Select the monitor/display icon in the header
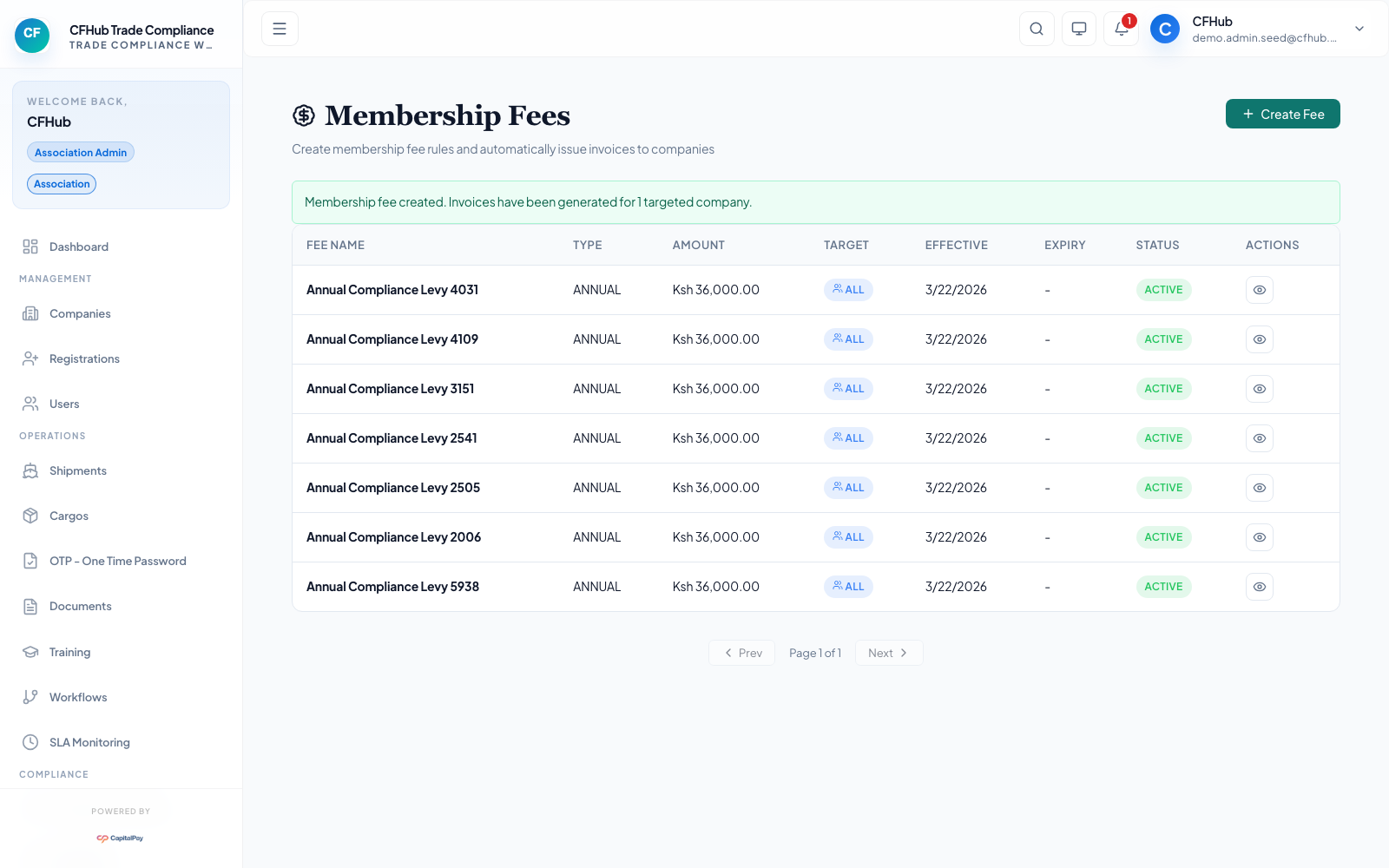 tap(1079, 29)
